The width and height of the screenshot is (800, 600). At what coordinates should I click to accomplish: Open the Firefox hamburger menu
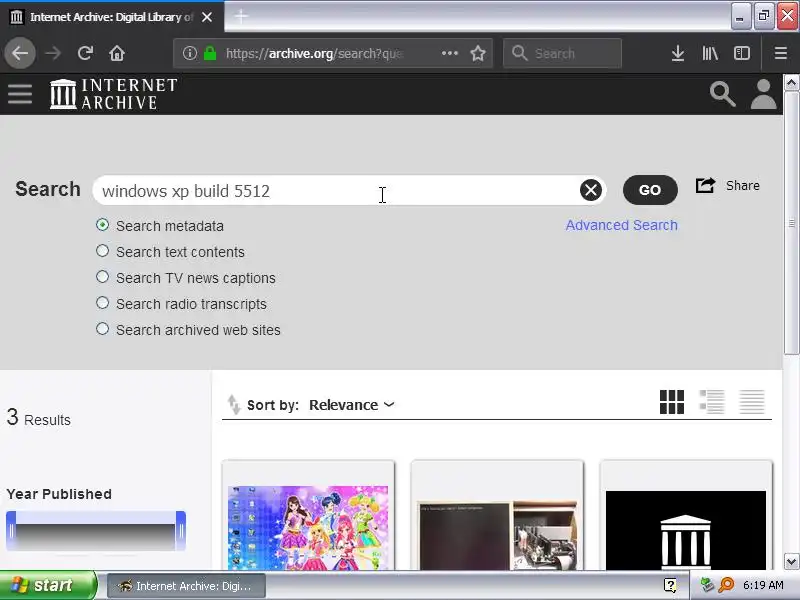(781, 53)
